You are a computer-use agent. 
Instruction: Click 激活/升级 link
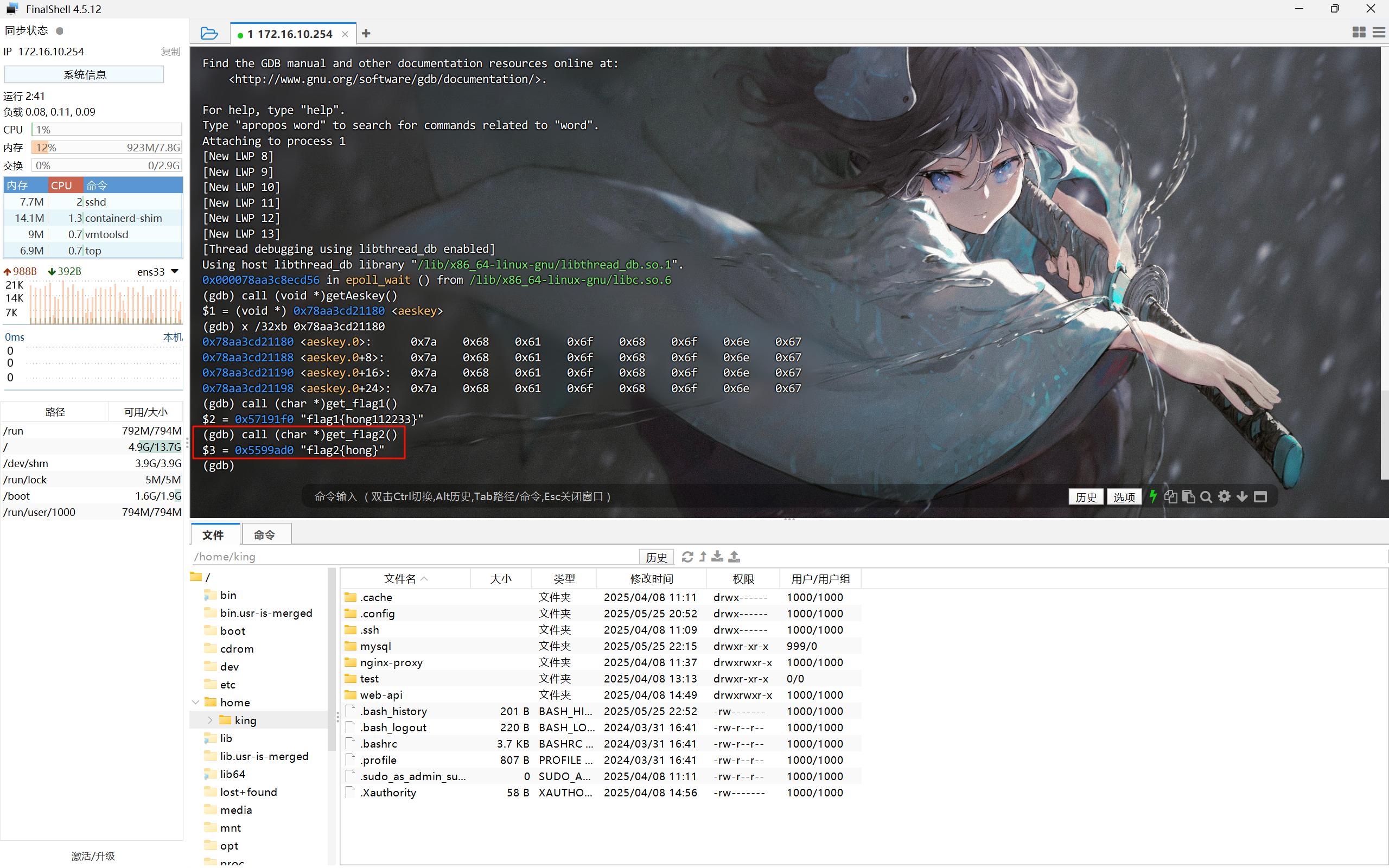click(x=93, y=856)
